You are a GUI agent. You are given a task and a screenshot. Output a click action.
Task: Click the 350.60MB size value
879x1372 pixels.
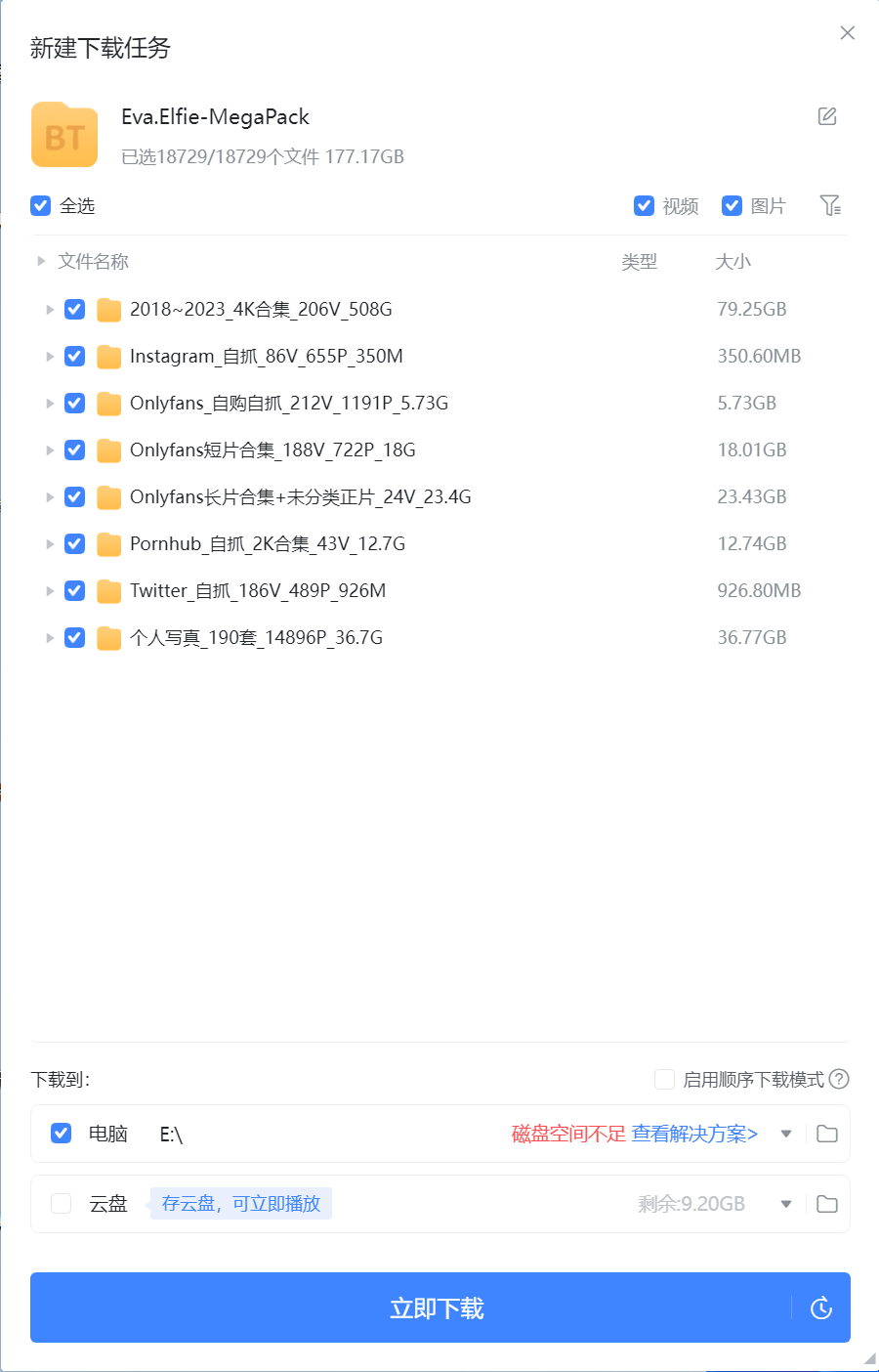coord(759,356)
